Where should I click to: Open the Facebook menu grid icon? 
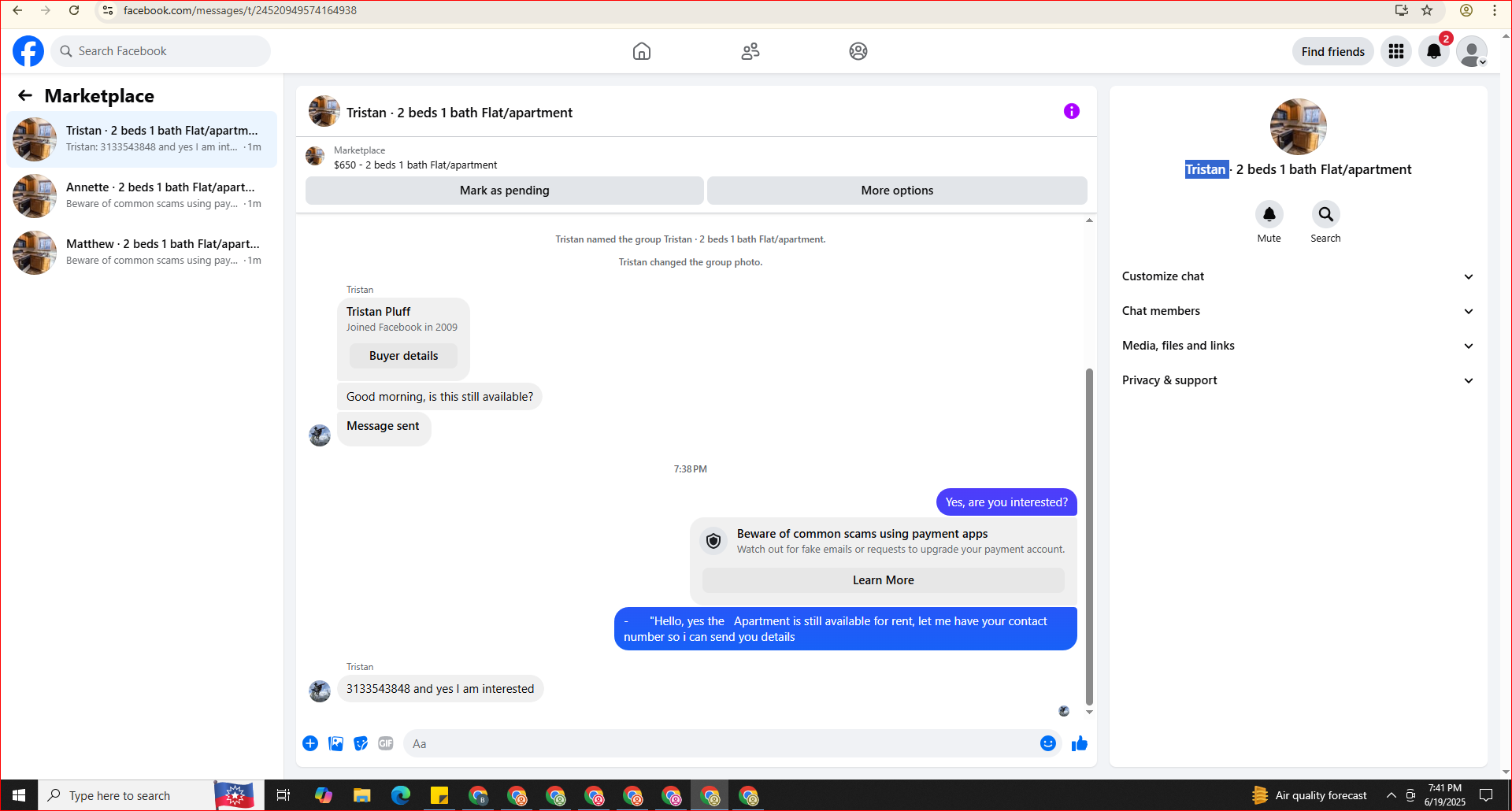click(1396, 51)
